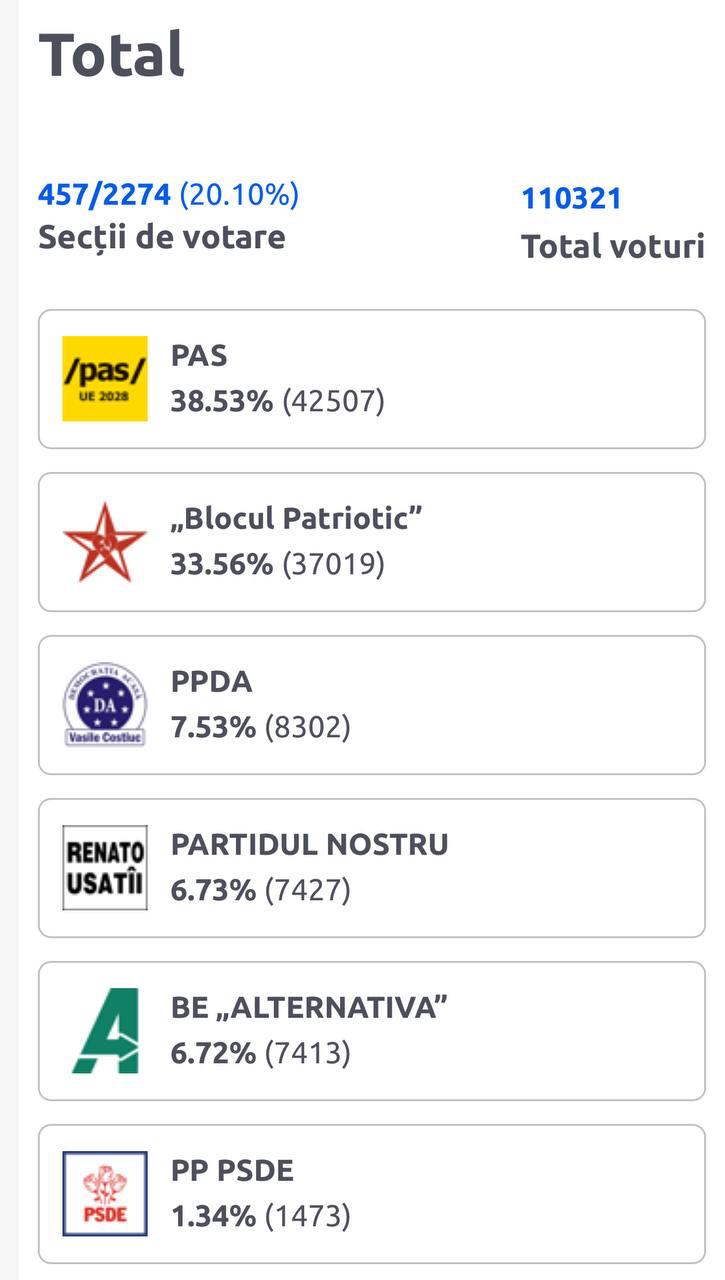Click the 38.53% PAS vote percentage
This screenshot has height=1280, width=725.
221,402
